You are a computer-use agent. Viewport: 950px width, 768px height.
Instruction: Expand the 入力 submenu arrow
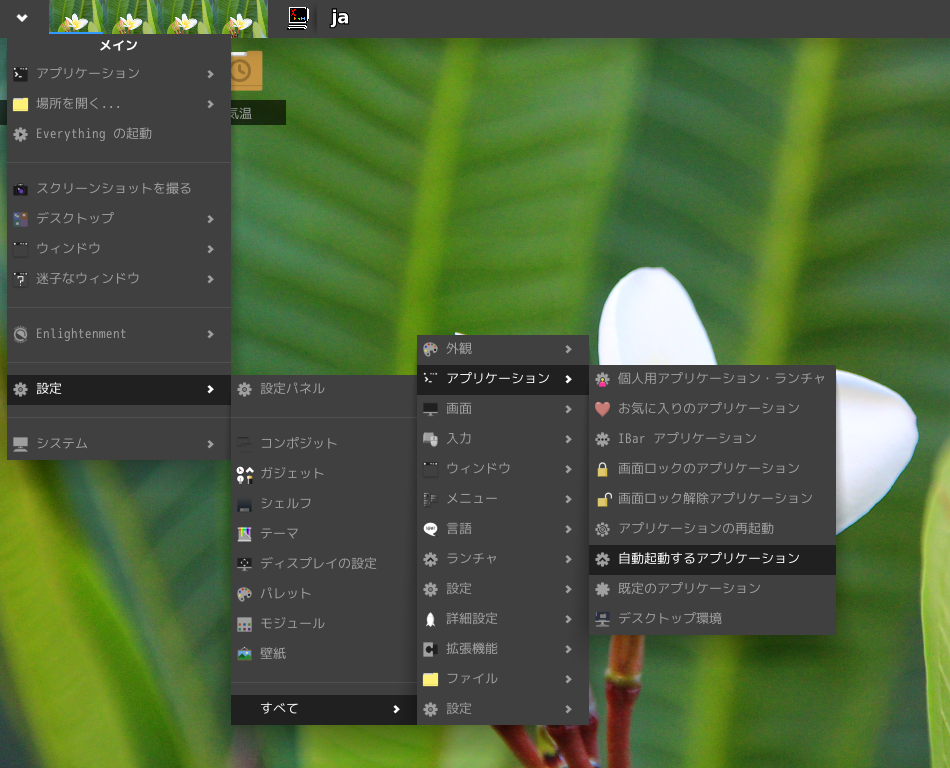(x=568, y=439)
